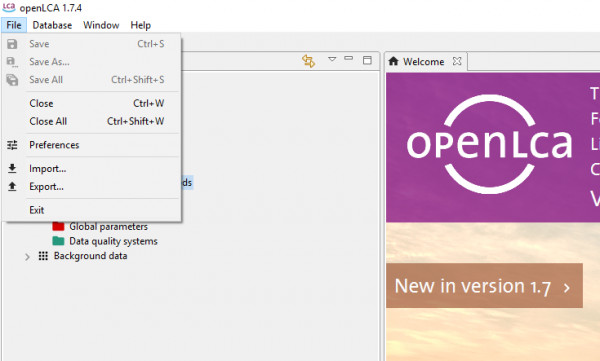Select Import... from the File menu
This screenshot has width=600, height=361.
click(91, 168)
